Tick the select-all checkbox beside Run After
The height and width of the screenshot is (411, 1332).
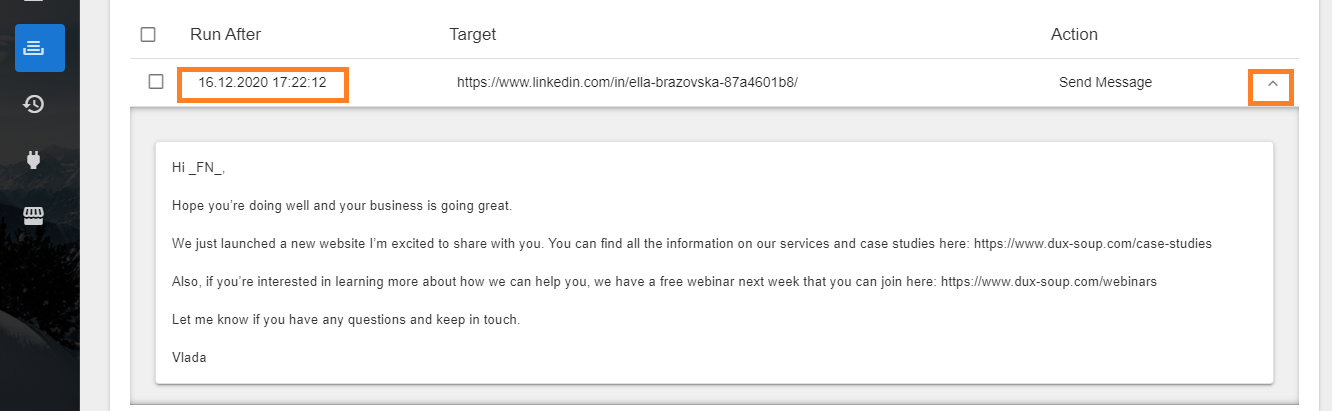click(x=148, y=34)
